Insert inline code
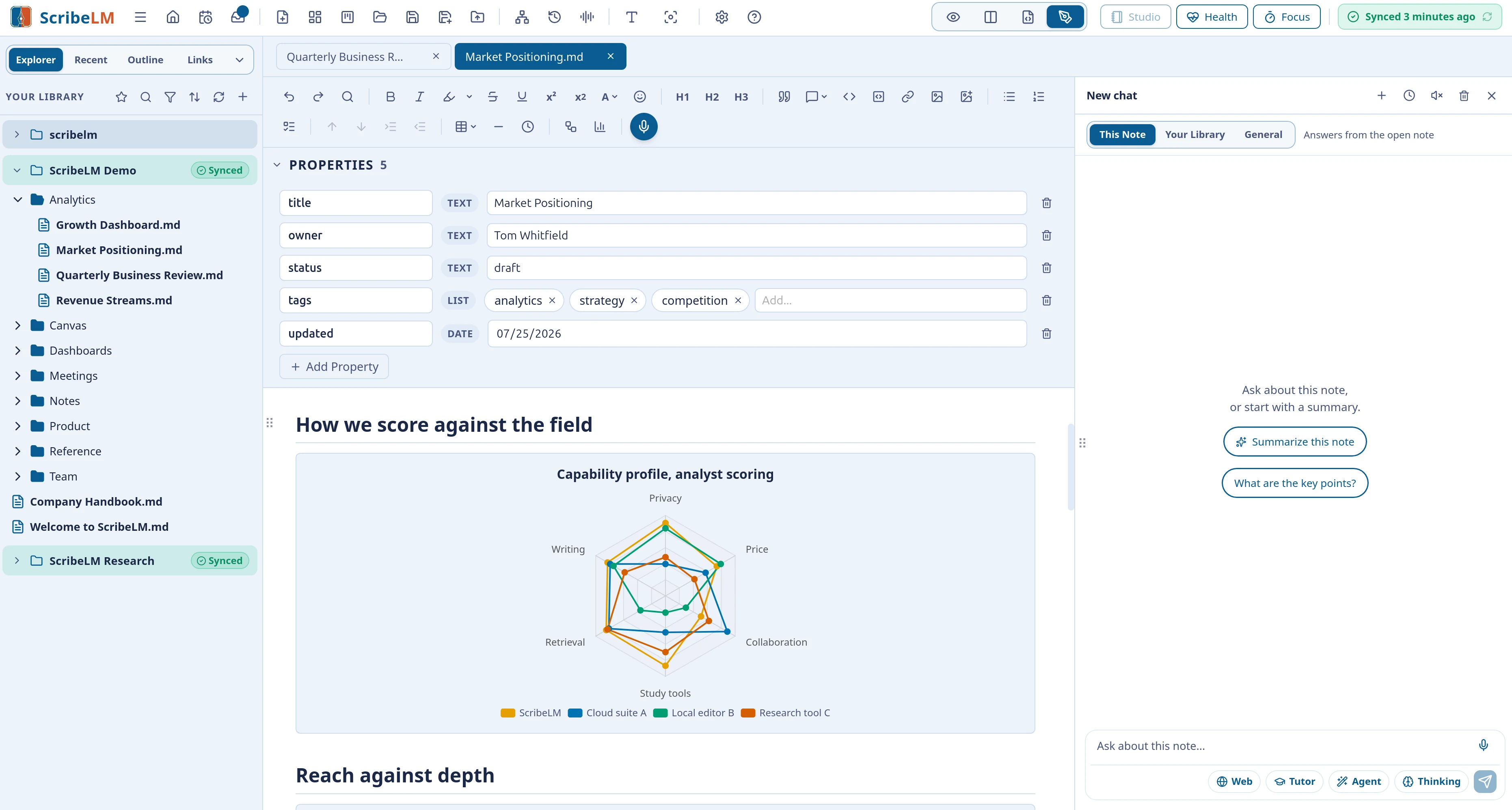This screenshot has width=1512, height=810. pyautogui.click(x=849, y=97)
